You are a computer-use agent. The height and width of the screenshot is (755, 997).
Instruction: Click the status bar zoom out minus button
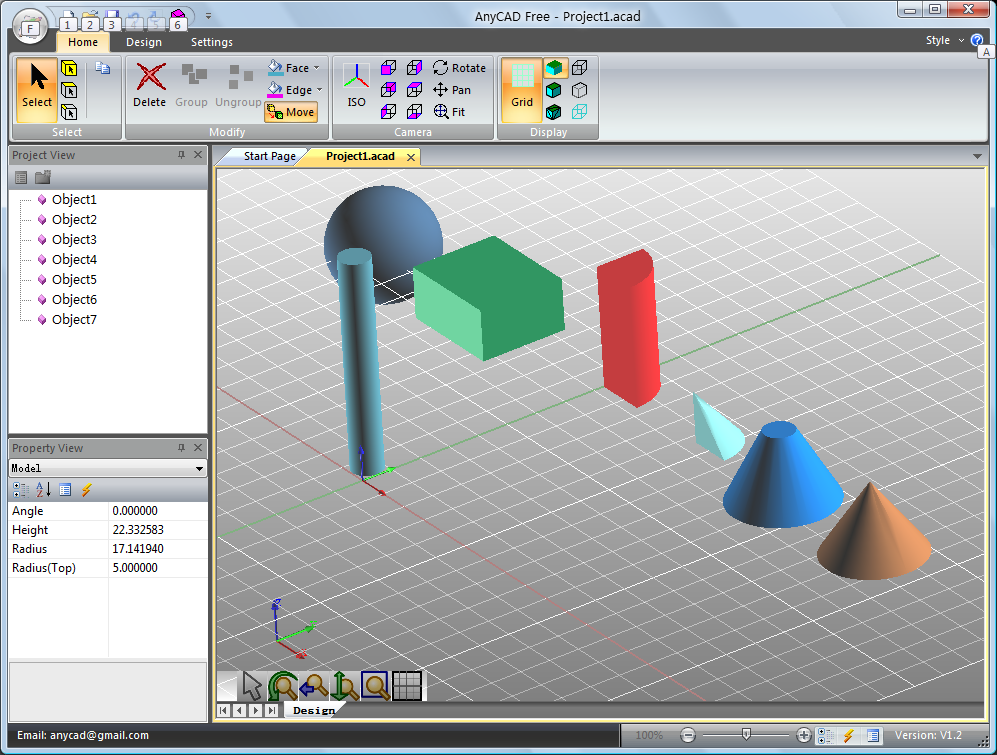687,735
